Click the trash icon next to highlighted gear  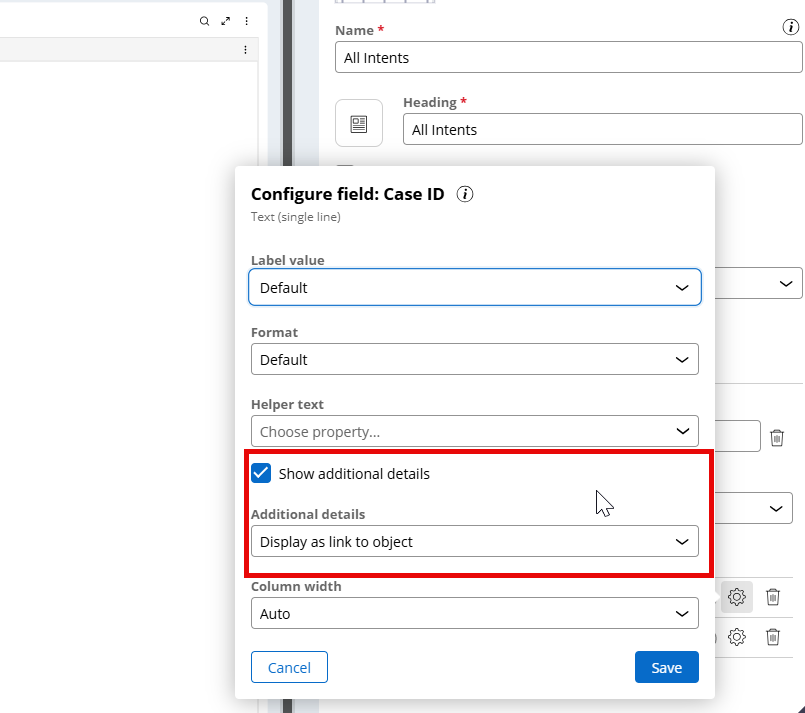pyautogui.click(x=773, y=597)
